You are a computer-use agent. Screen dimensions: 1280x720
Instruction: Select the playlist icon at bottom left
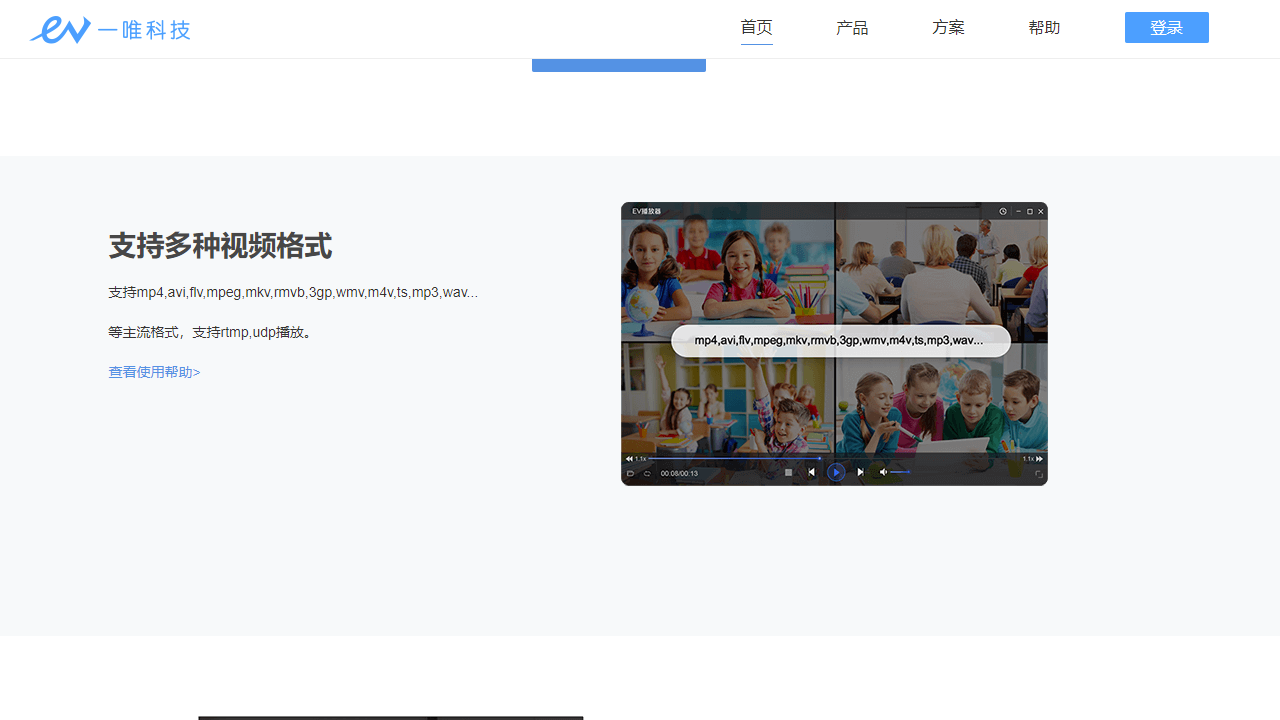coord(630,472)
